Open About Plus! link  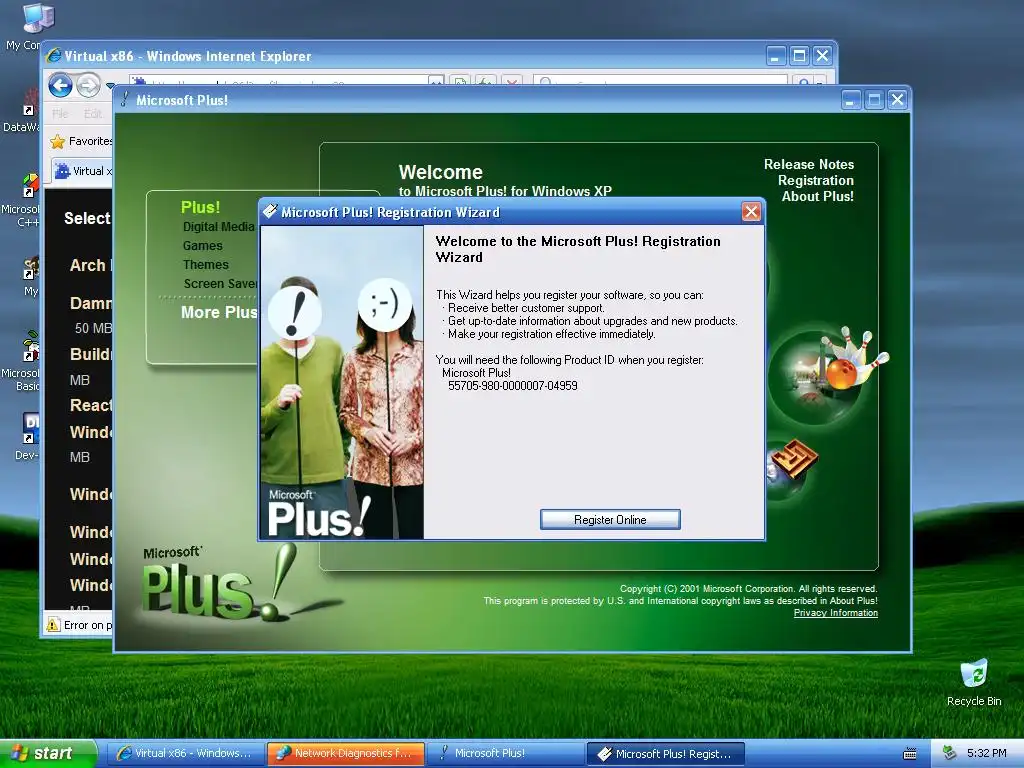(x=817, y=196)
